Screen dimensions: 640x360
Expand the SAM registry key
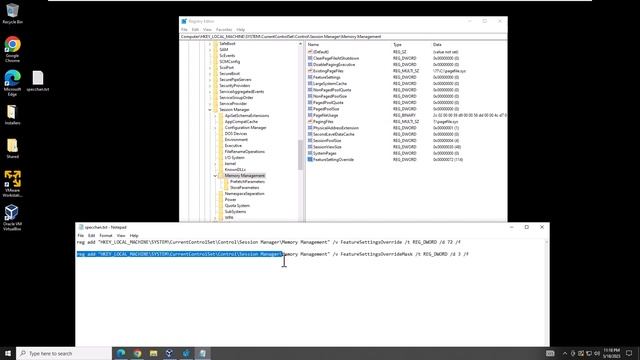coord(210,50)
